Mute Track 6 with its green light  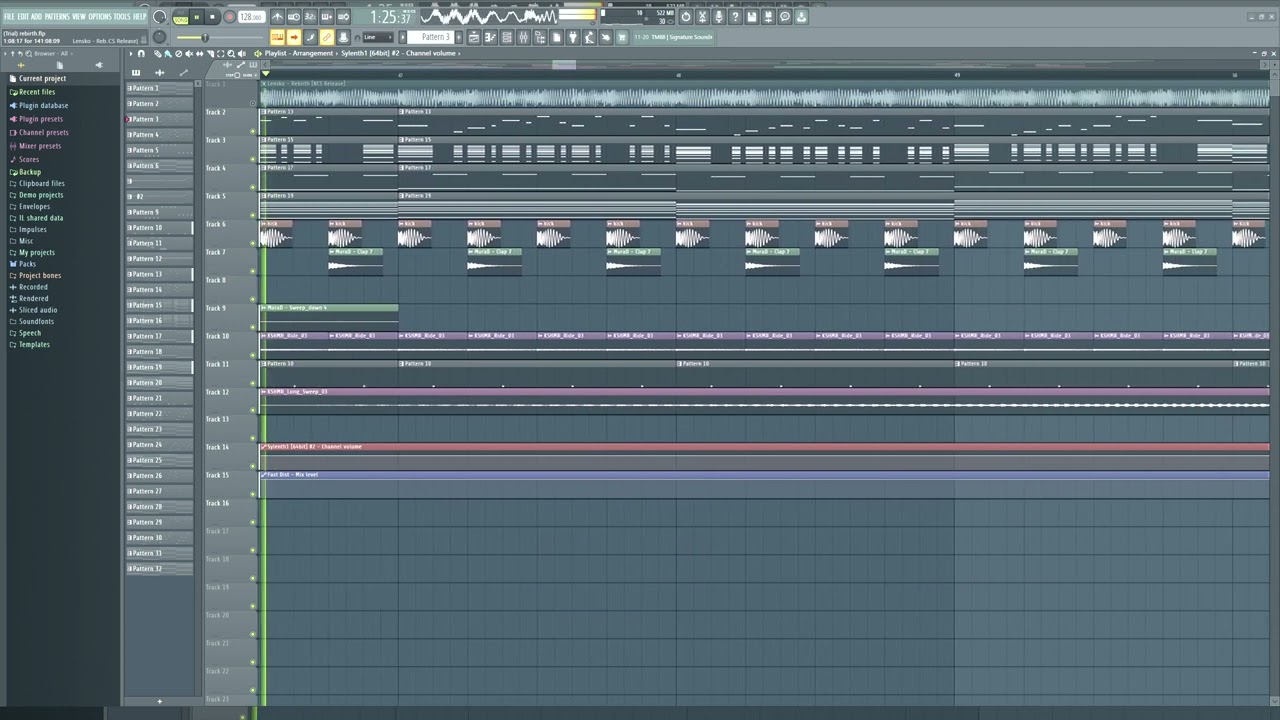pos(252,243)
